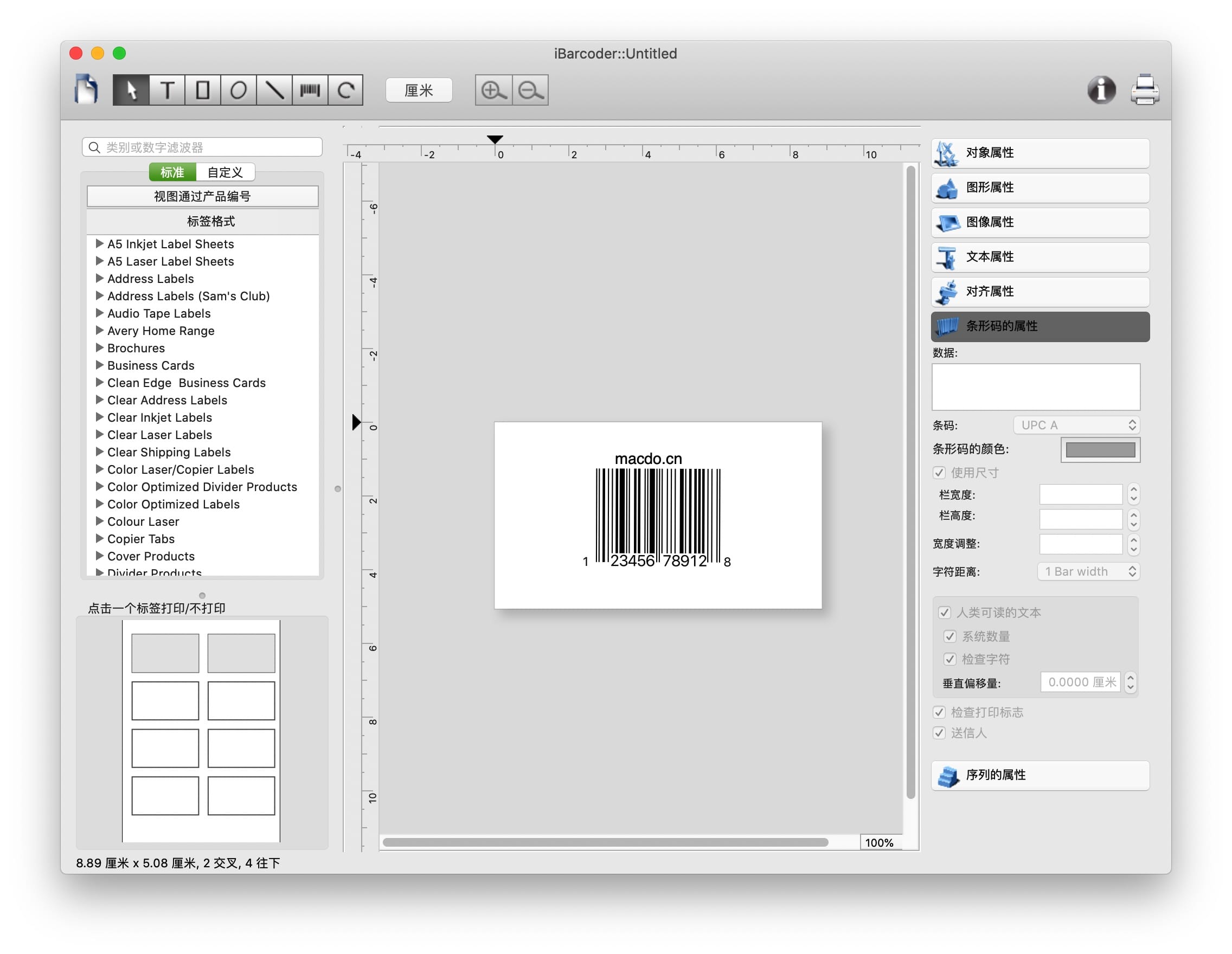Screen dimensions: 1232x954
Task: Select the Line tool
Action: click(274, 89)
